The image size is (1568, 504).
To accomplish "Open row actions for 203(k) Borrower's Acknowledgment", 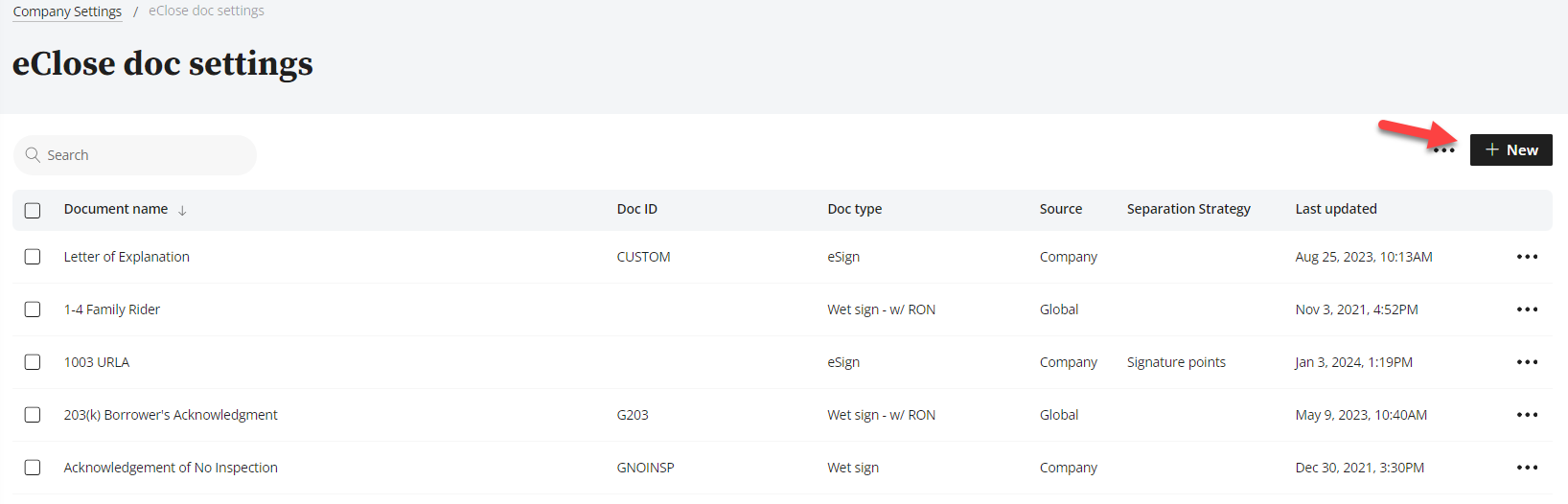I will (x=1527, y=415).
